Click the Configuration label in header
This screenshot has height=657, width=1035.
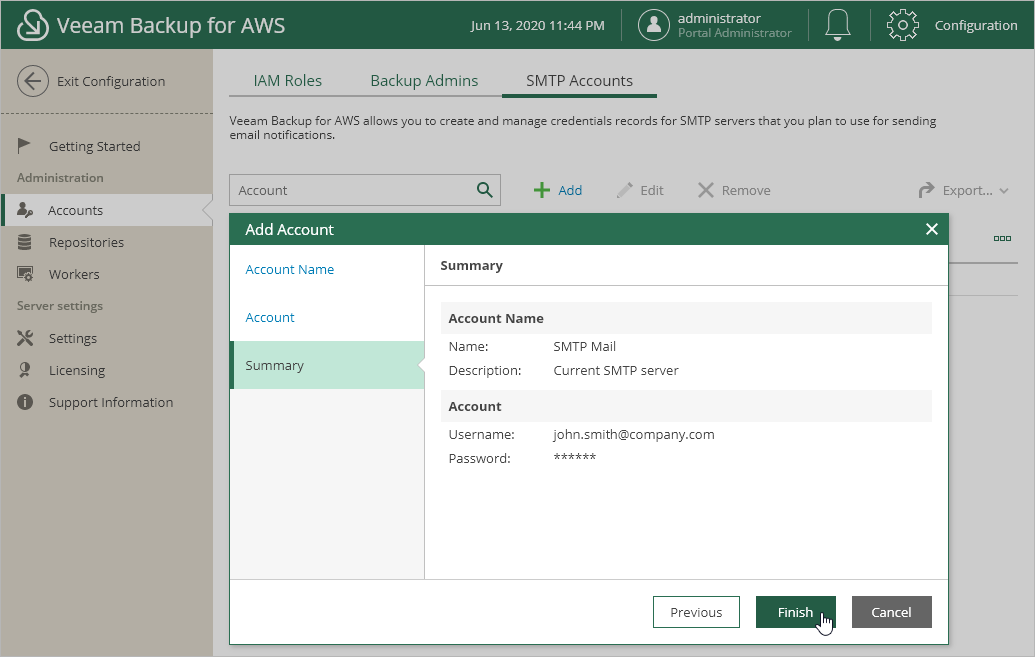pos(976,25)
